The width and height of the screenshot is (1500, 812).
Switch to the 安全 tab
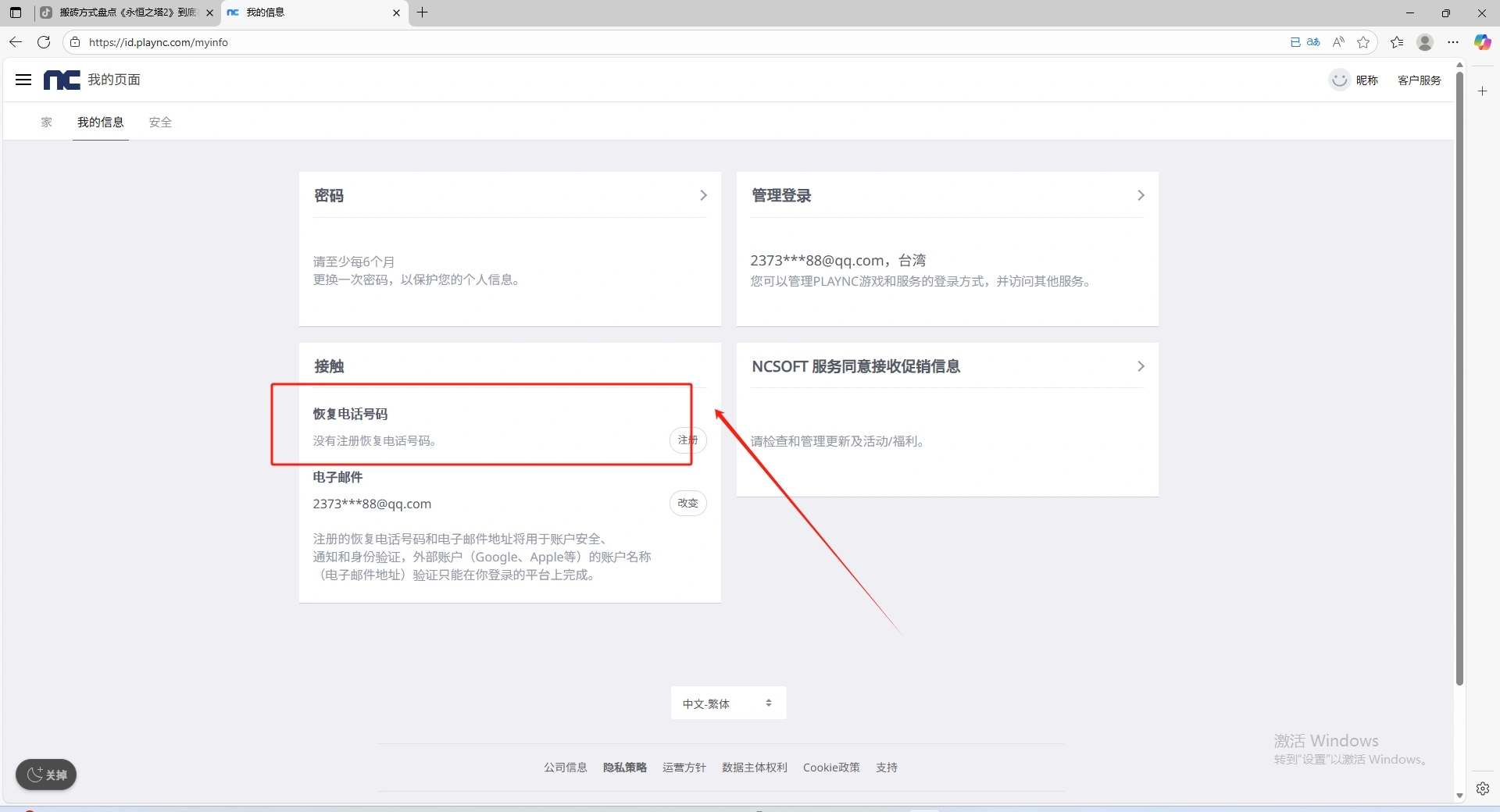coord(160,122)
